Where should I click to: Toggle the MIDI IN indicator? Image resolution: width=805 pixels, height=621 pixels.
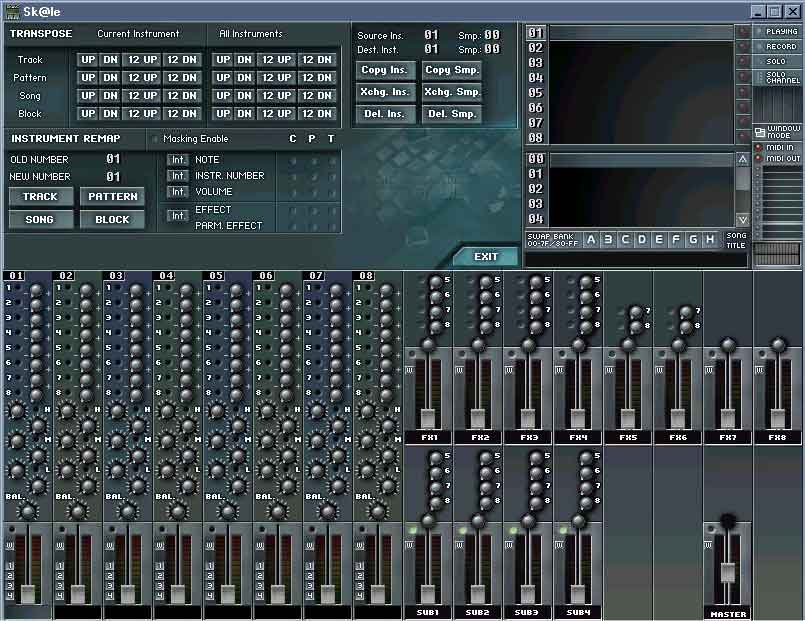click(758, 148)
